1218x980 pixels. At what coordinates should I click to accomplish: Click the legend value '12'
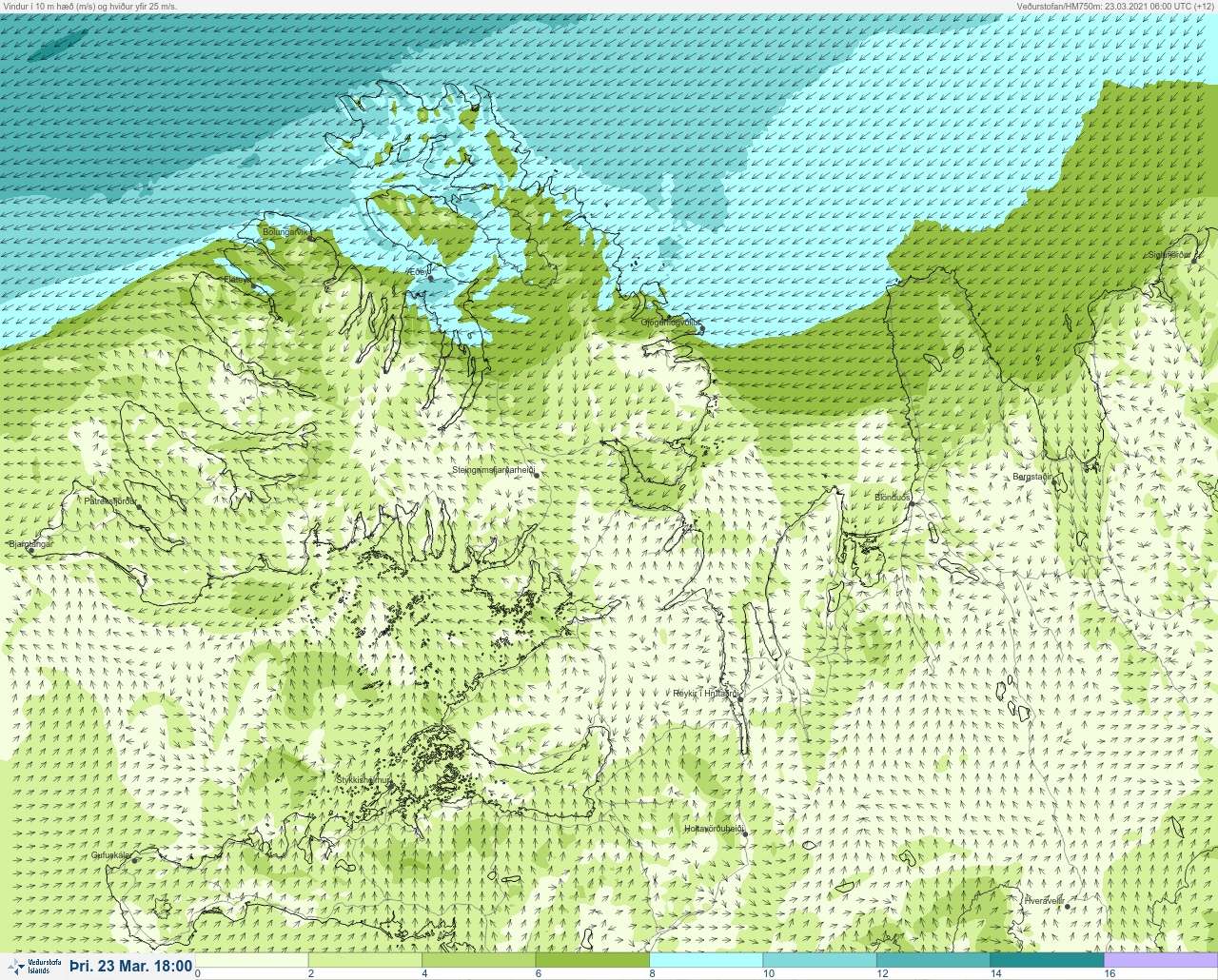click(x=882, y=973)
